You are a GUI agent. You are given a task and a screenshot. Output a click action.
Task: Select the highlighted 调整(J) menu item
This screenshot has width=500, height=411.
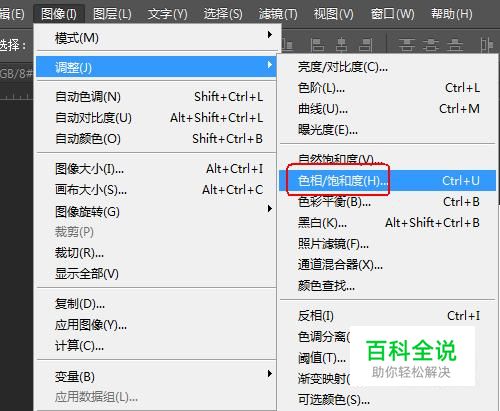pyautogui.click(x=156, y=67)
